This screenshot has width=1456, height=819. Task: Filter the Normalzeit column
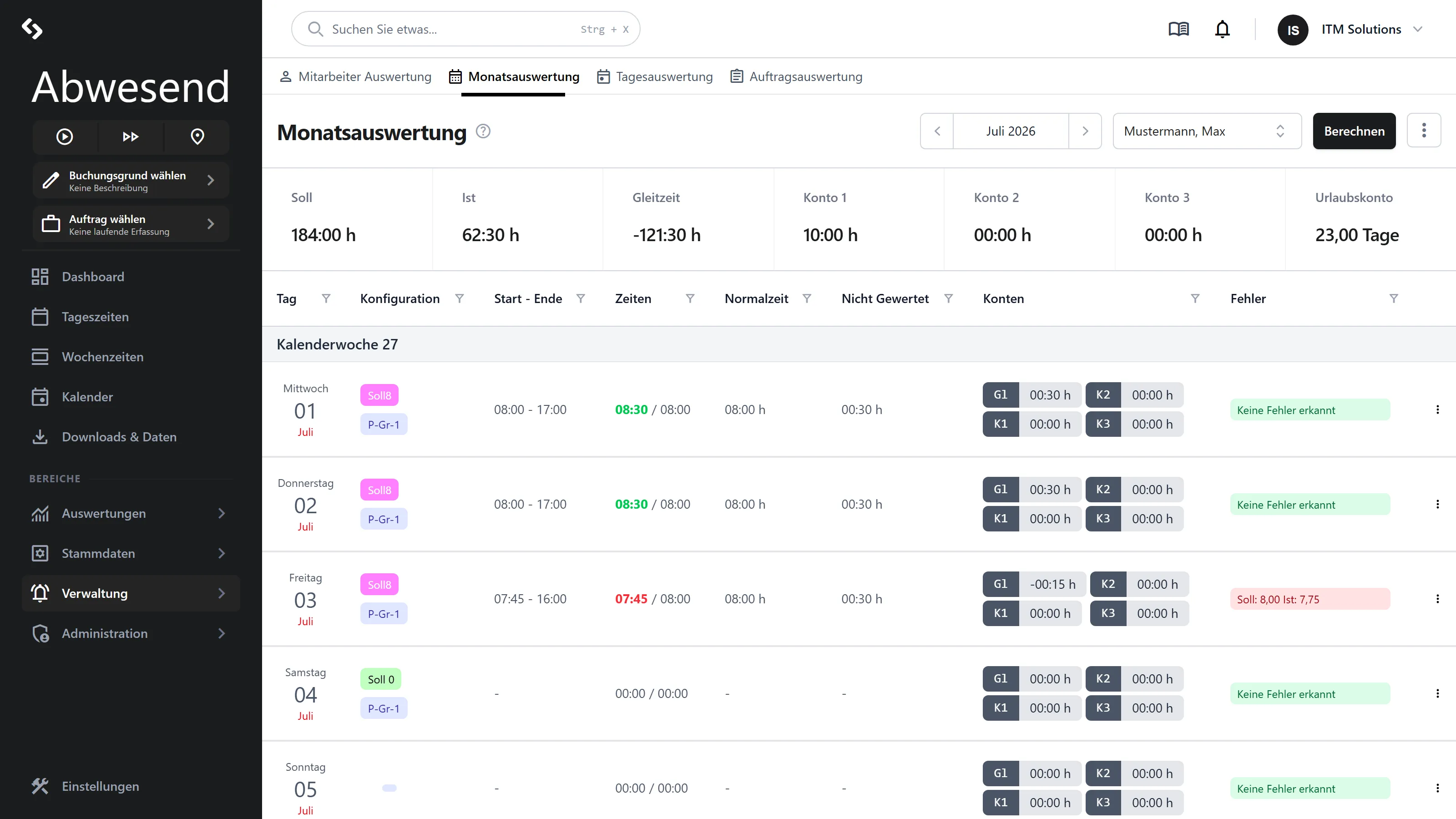pyautogui.click(x=807, y=298)
